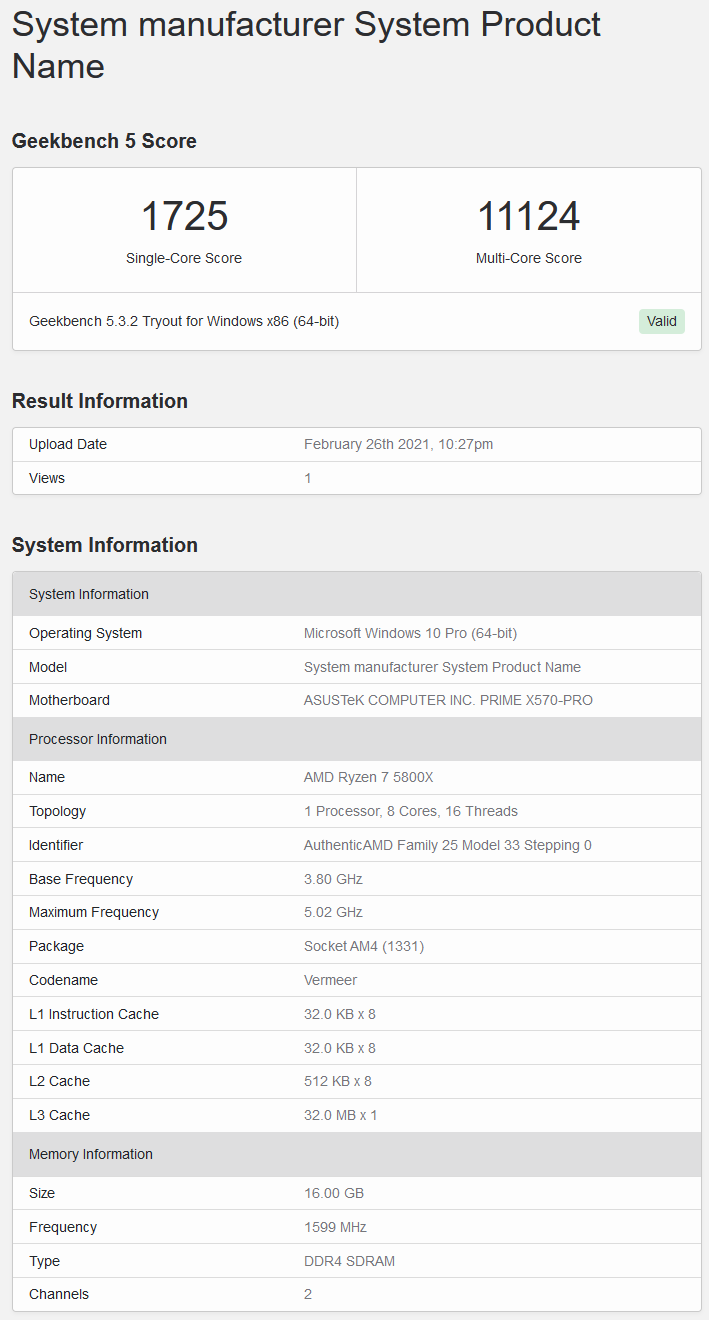Viewport: 709px width, 1320px height.
Task: Click the 'Maximum Frequency' row label
Action: pos(92,912)
